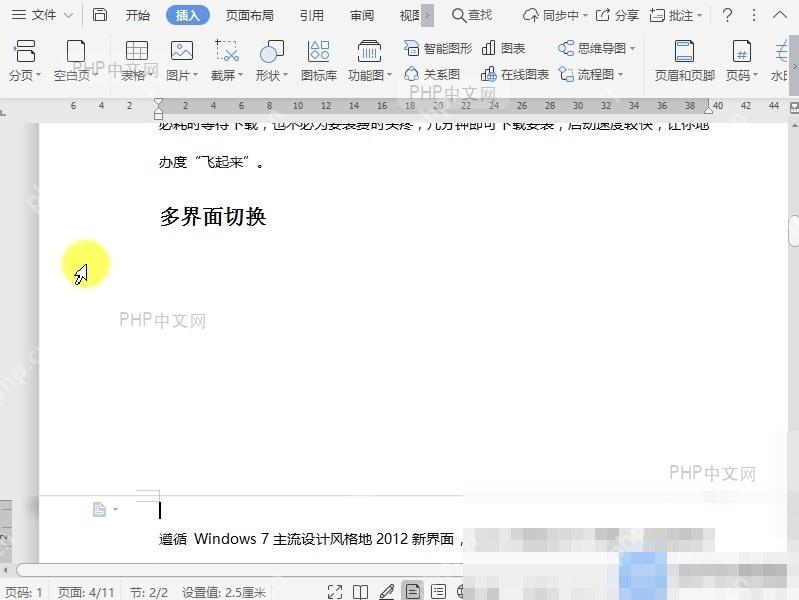The width and height of the screenshot is (799, 600).
Task: Open the 页码 page number dropdown
Action: tap(742, 61)
